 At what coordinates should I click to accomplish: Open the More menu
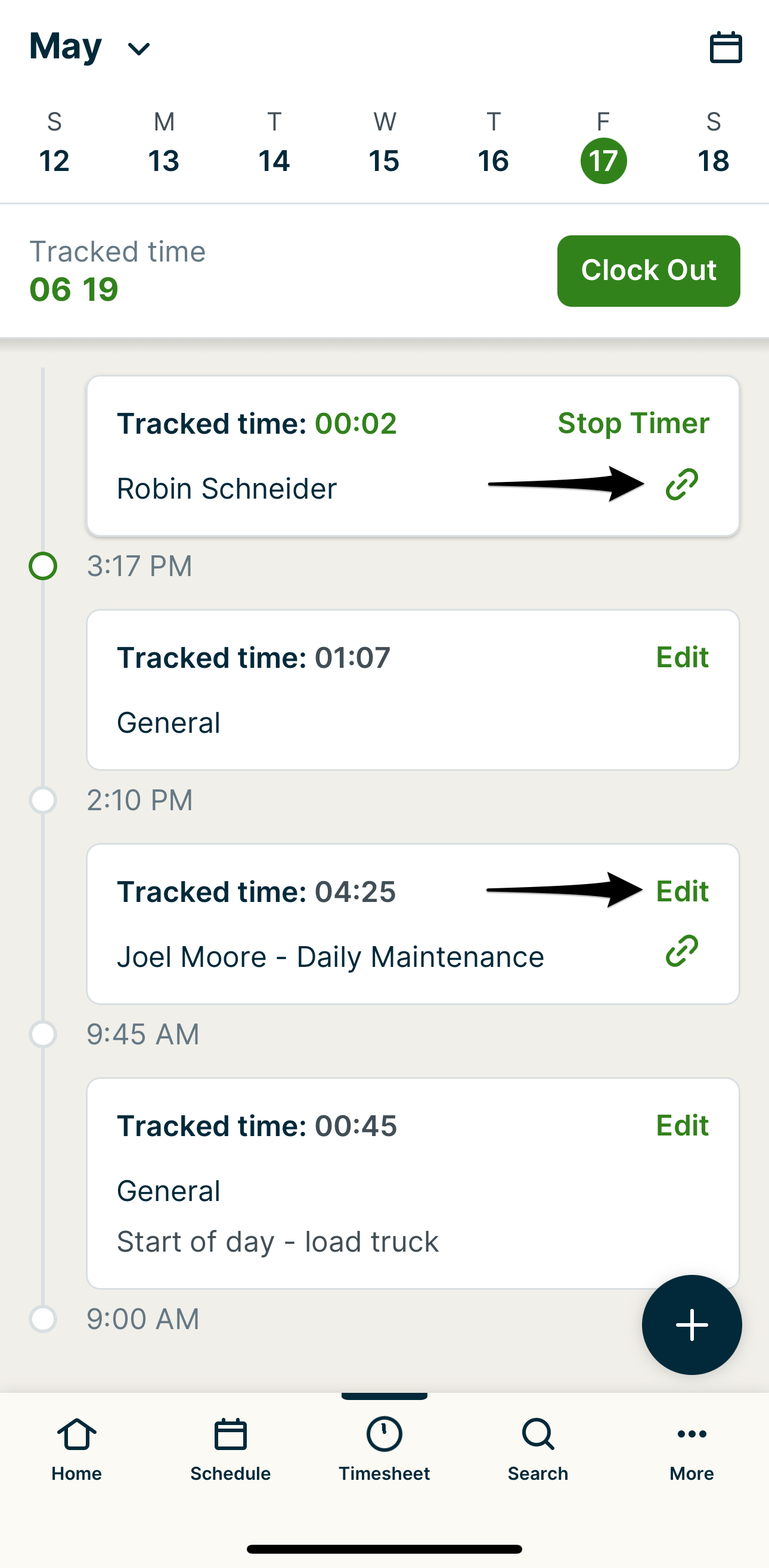point(692,1449)
